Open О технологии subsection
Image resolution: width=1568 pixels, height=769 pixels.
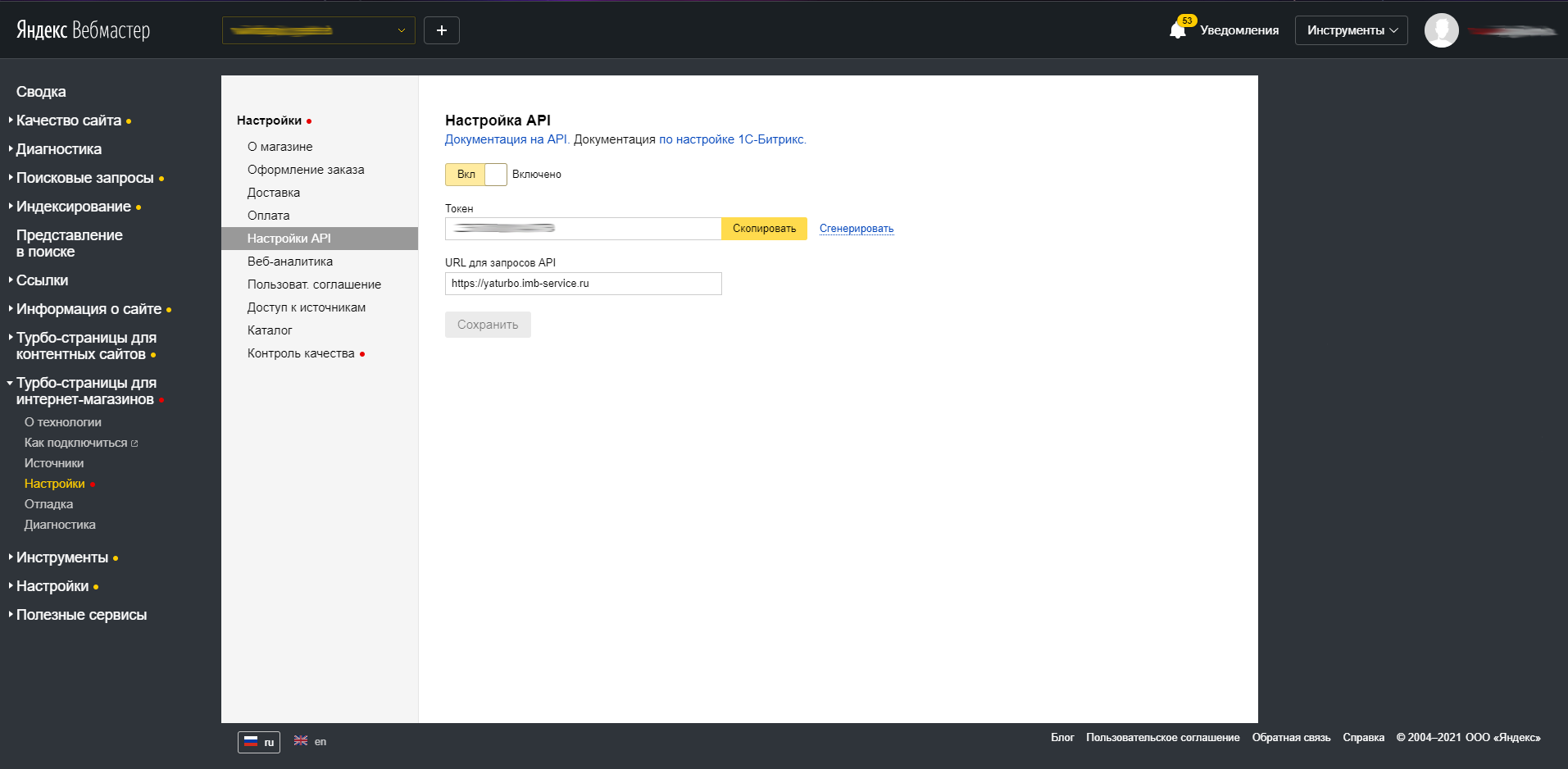point(63,422)
